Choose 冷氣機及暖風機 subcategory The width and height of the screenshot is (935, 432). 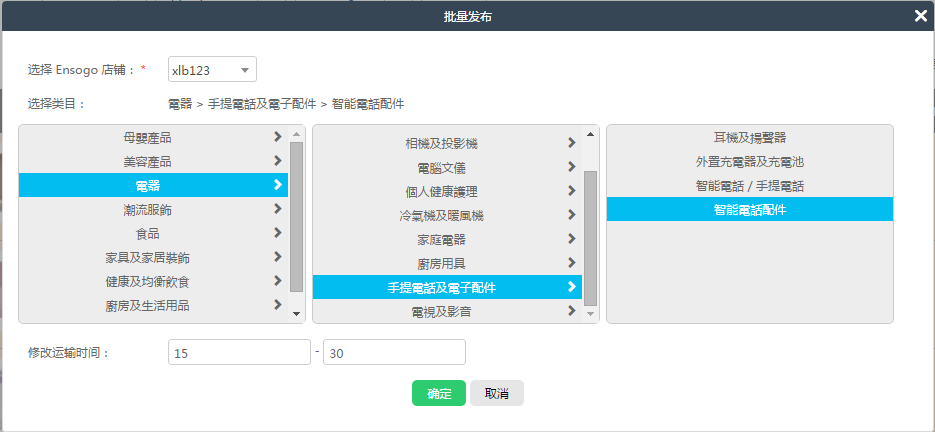coord(441,215)
